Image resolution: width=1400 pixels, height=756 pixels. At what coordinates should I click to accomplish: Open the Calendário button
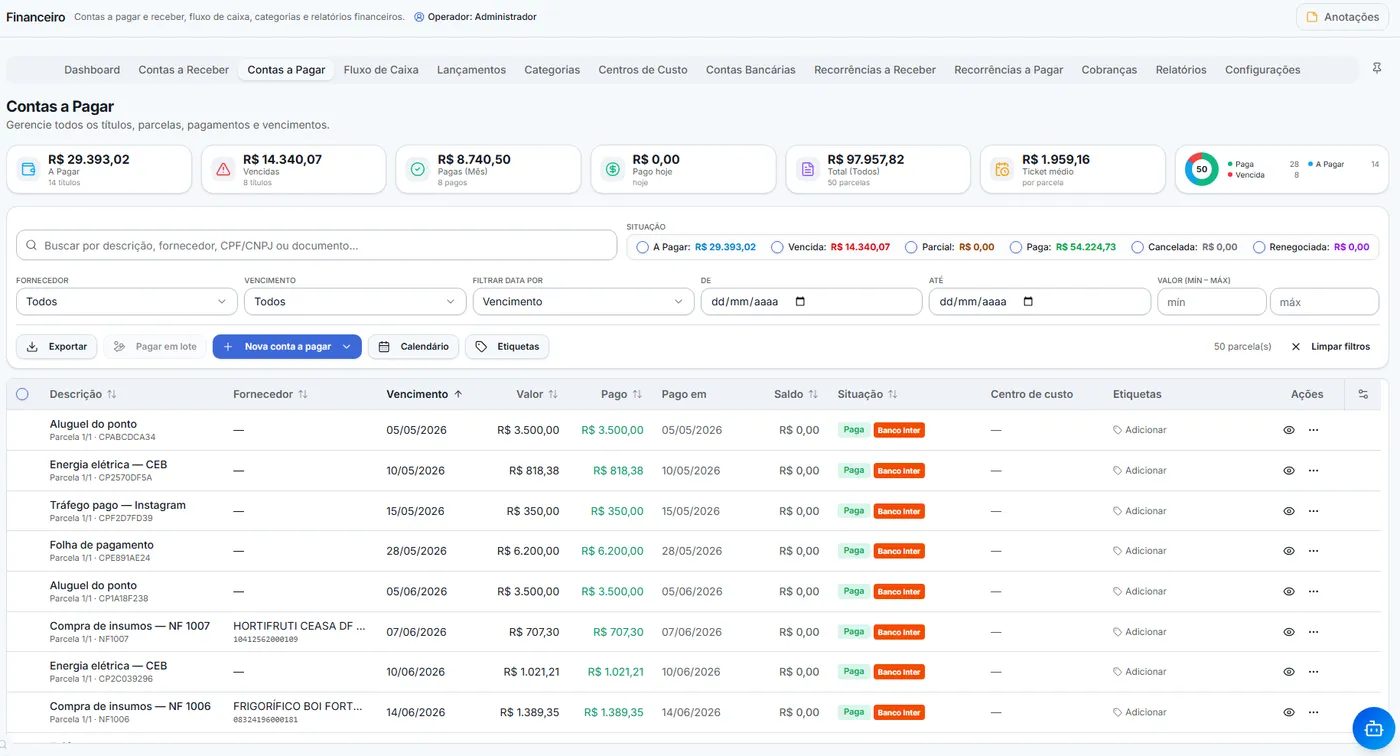tap(414, 347)
